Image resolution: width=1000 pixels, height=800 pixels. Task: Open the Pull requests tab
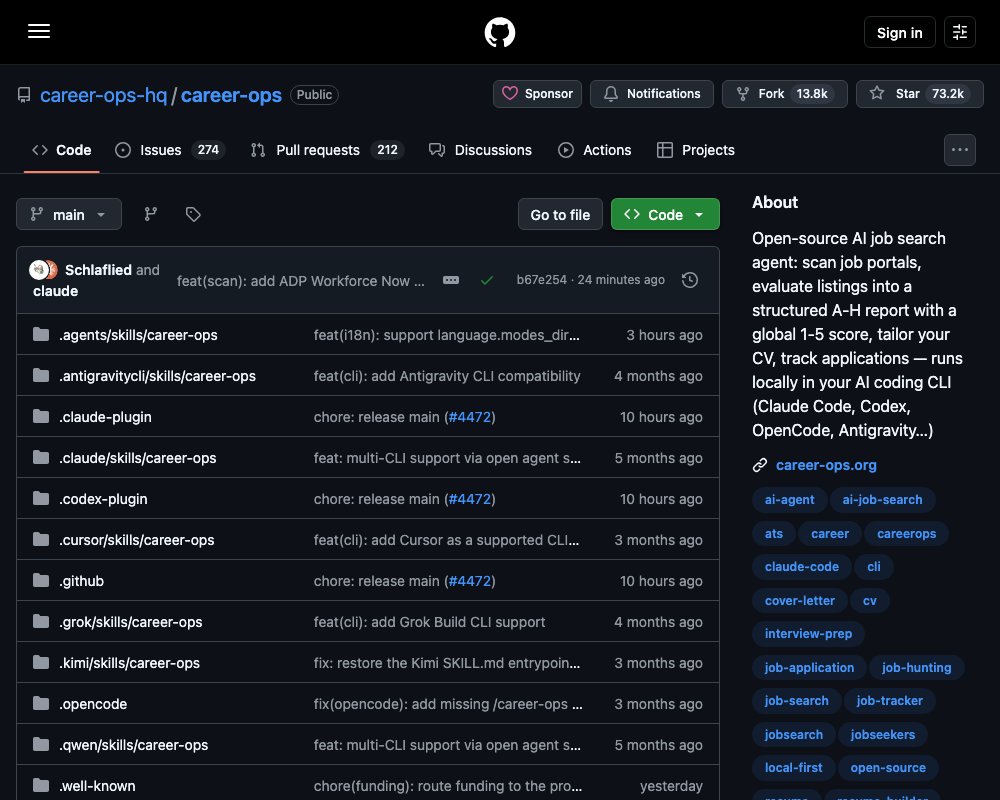pos(327,150)
